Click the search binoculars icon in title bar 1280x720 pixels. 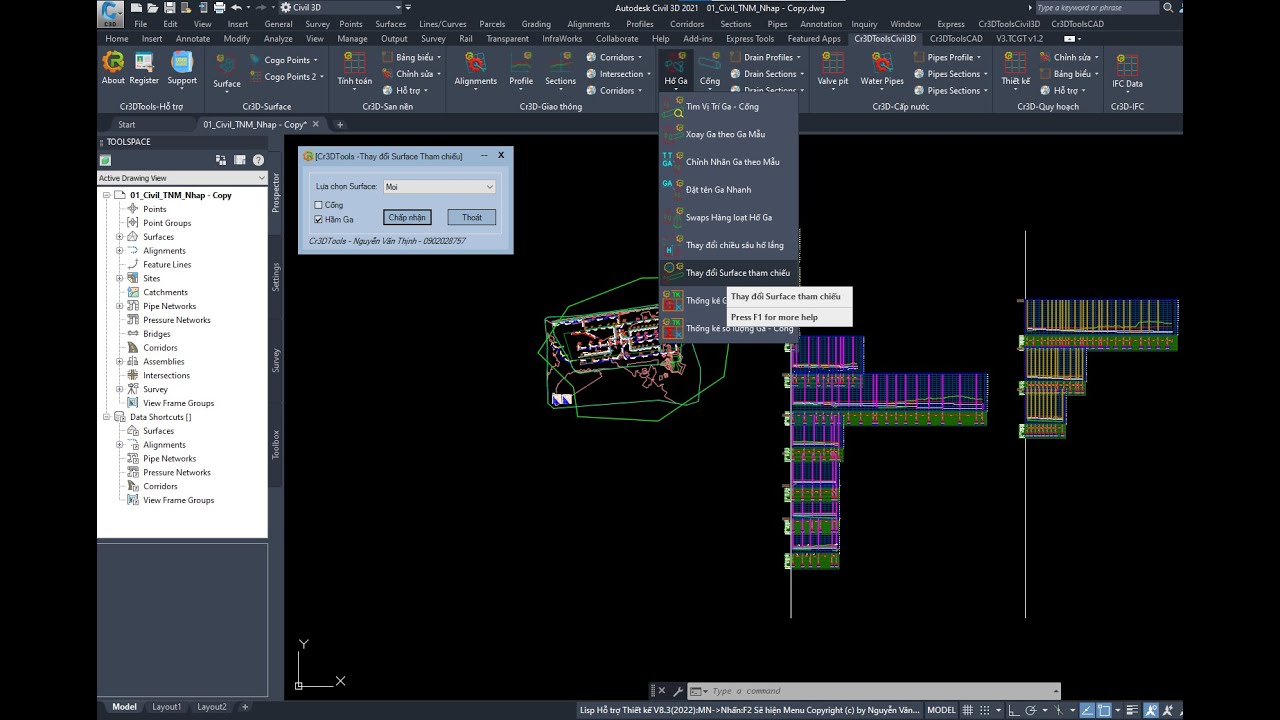(1168, 8)
